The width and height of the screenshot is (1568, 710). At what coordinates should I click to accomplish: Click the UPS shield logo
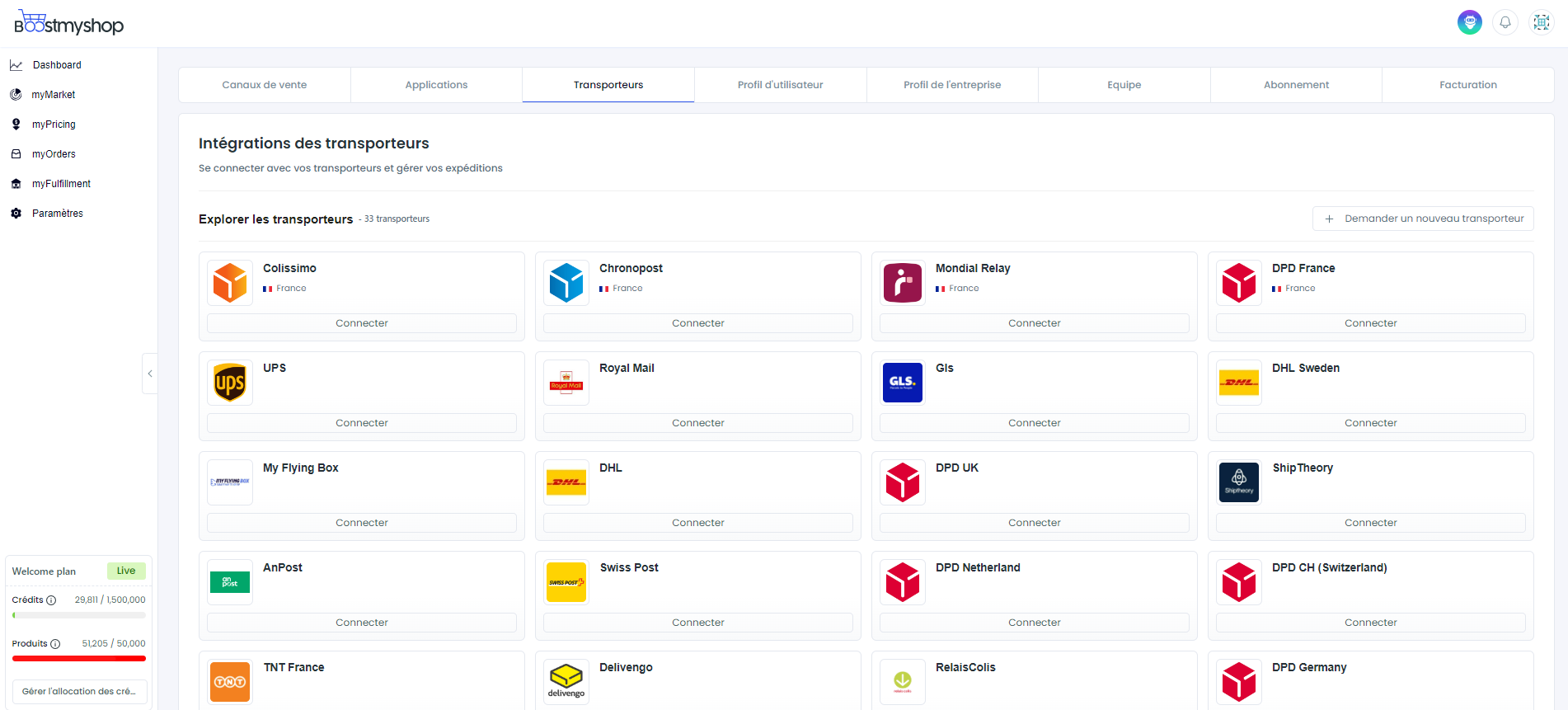pyautogui.click(x=230, y=383)
